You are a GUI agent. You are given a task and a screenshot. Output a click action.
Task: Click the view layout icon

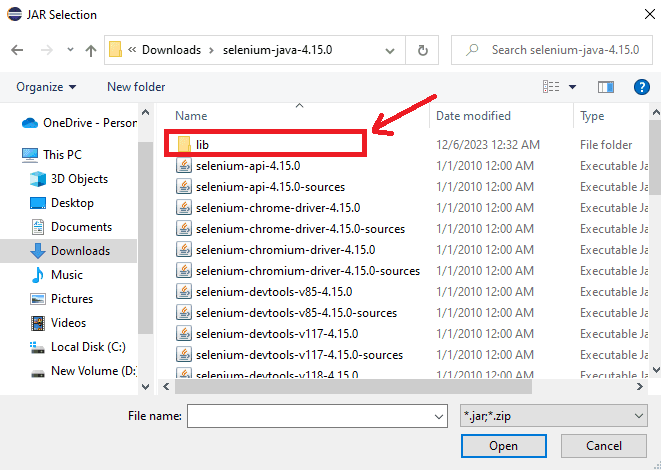[x=549, y=87]
